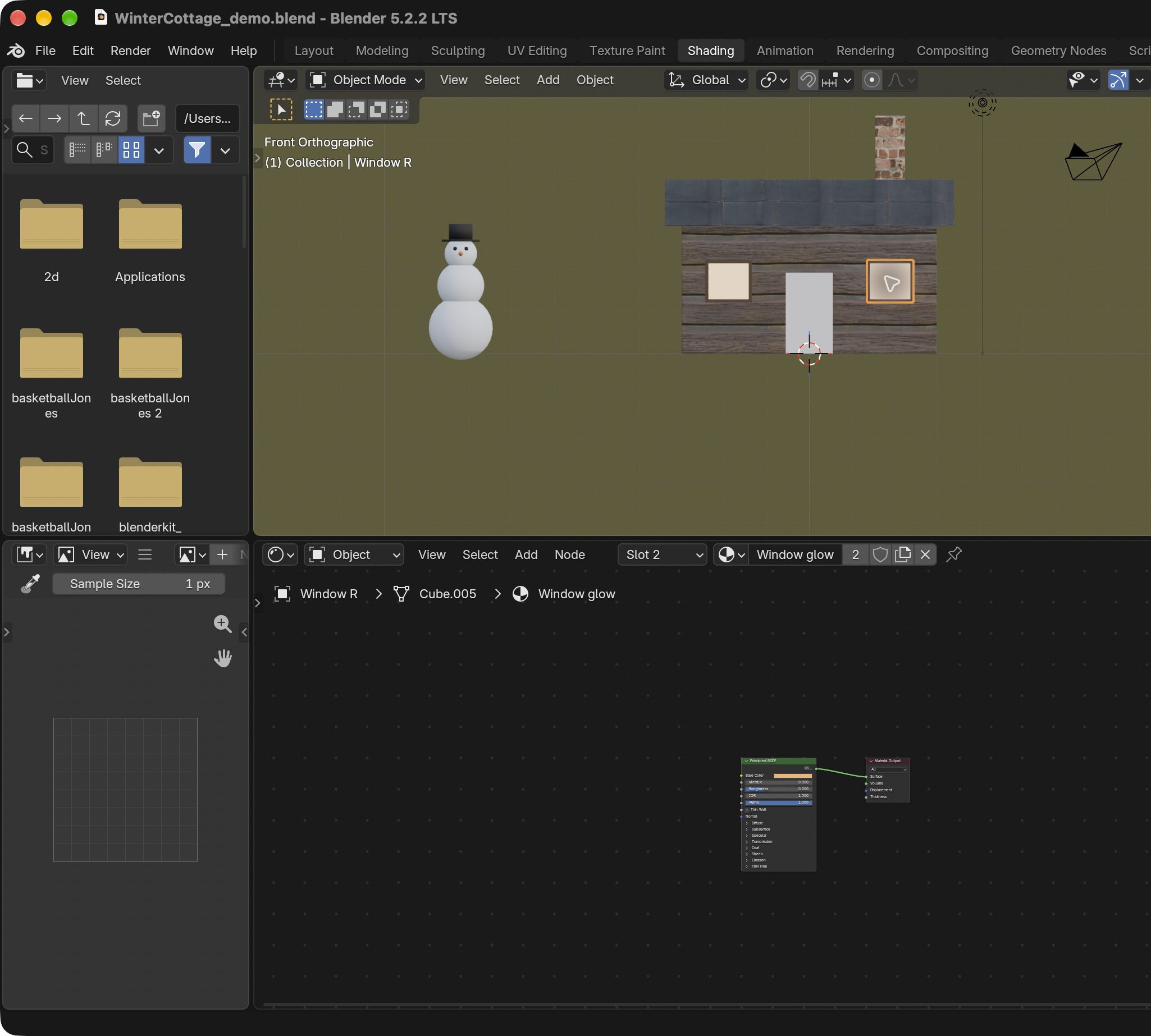Click the Sample Size field

tap(139, 584)
